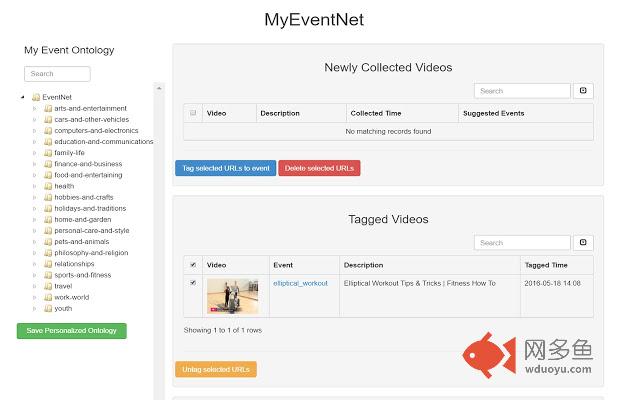Click Delete selected URLs button
640x400 pixels.
point(319,168)
